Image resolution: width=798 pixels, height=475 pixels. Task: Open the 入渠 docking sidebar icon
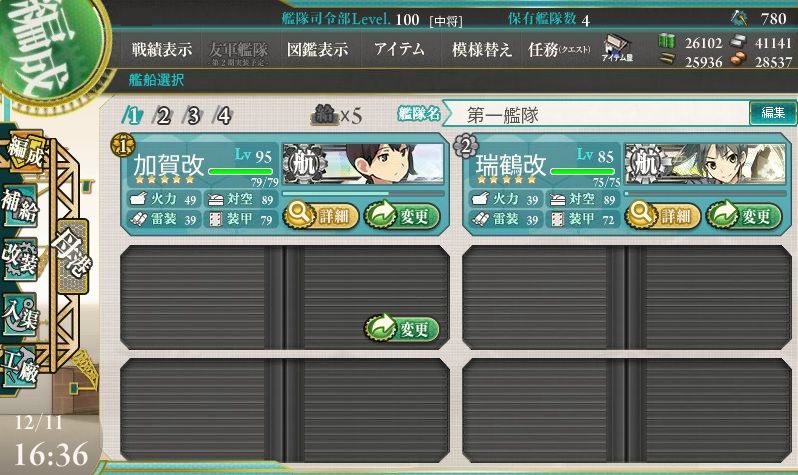tap(20, 313)
